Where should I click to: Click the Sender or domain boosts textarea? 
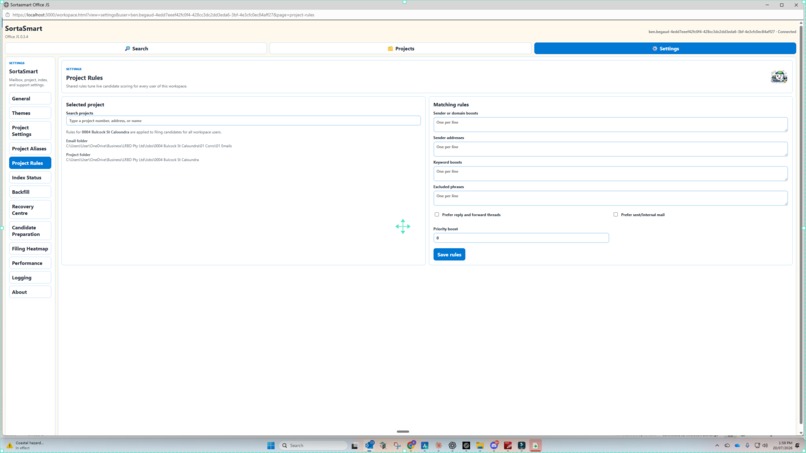[610, 124]
